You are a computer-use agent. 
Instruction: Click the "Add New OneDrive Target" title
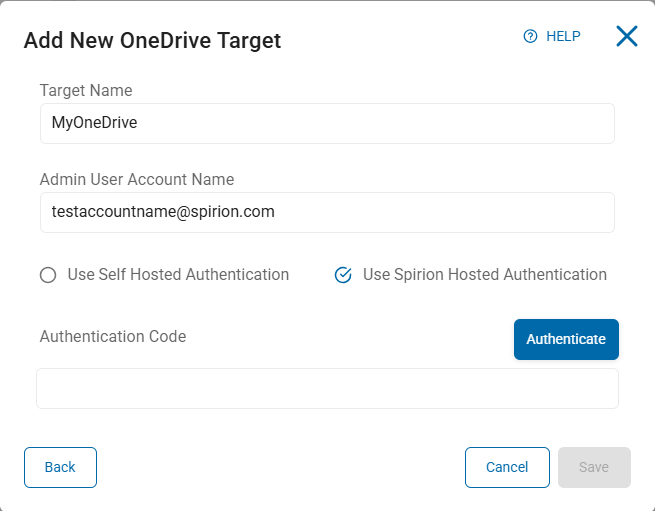(152, 41)
